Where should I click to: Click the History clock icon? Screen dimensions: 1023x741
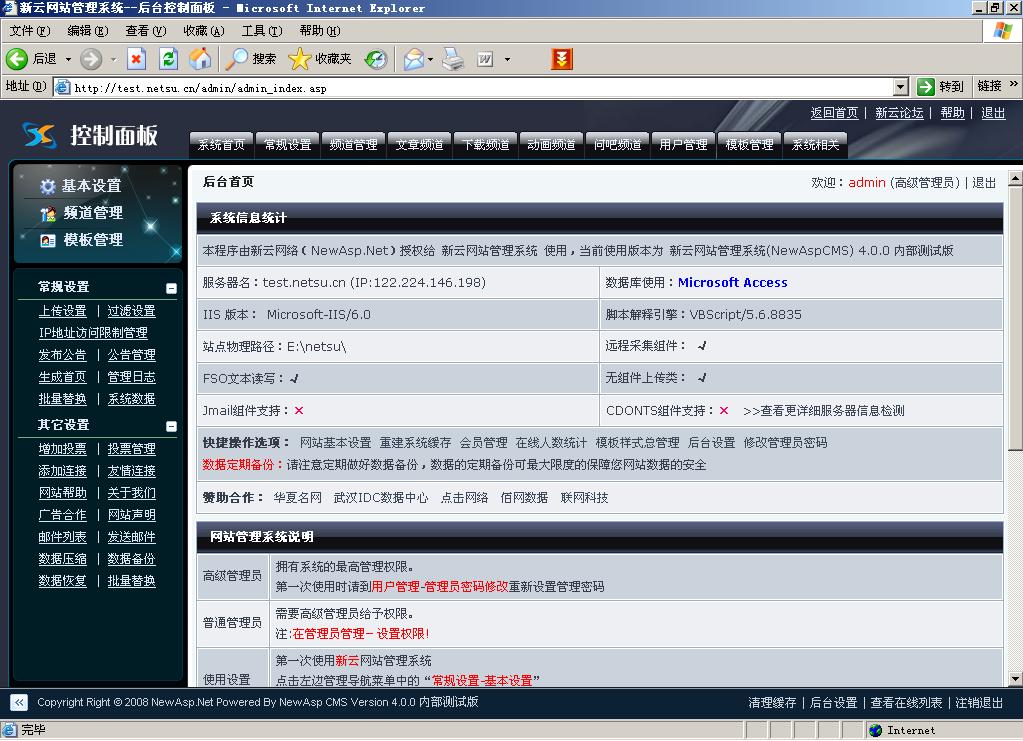(375, 59)
